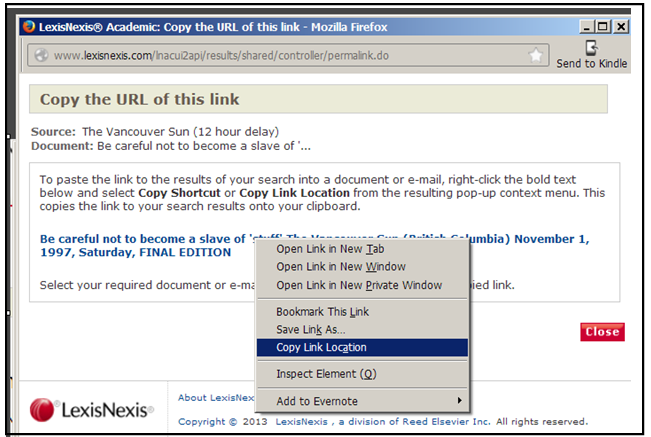
Task: Expand the Add to Evernote submenu
Action: point(362,401)
